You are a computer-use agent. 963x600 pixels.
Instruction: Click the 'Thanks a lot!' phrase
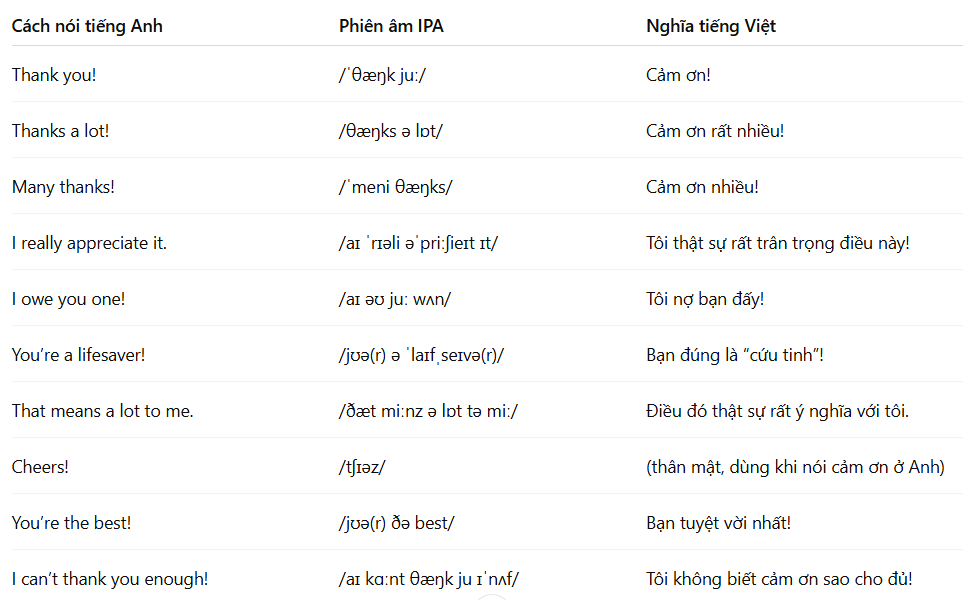60,131
